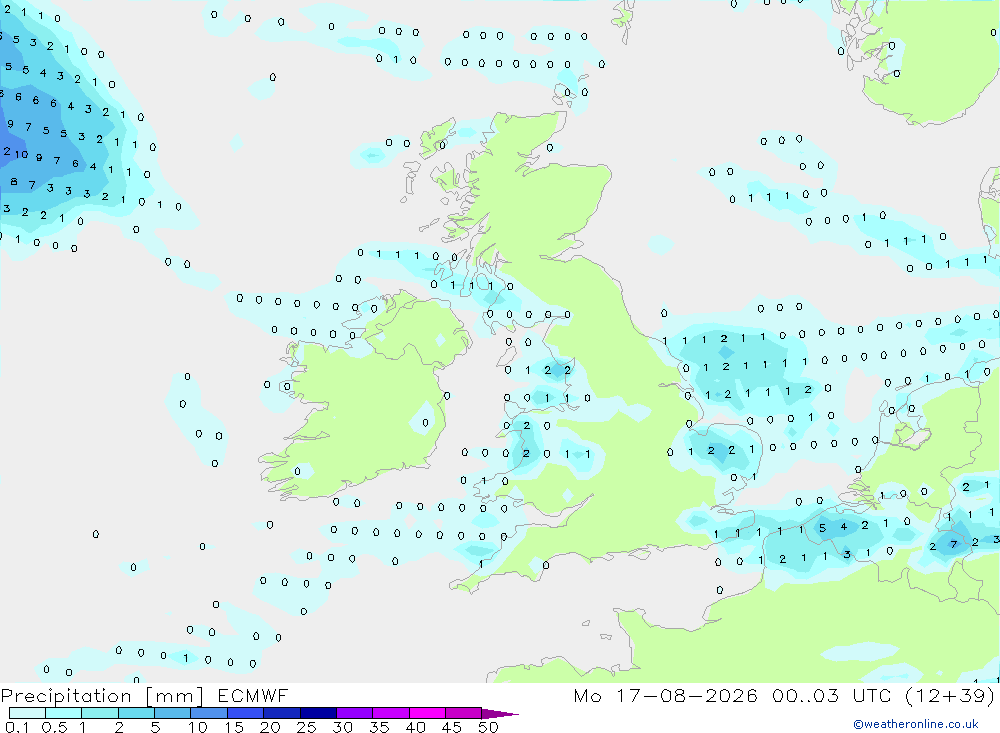Viewport: 1000px width, 733px height.
Task: Click the 15–20 mm legend color box
Action: coord(246,713)
